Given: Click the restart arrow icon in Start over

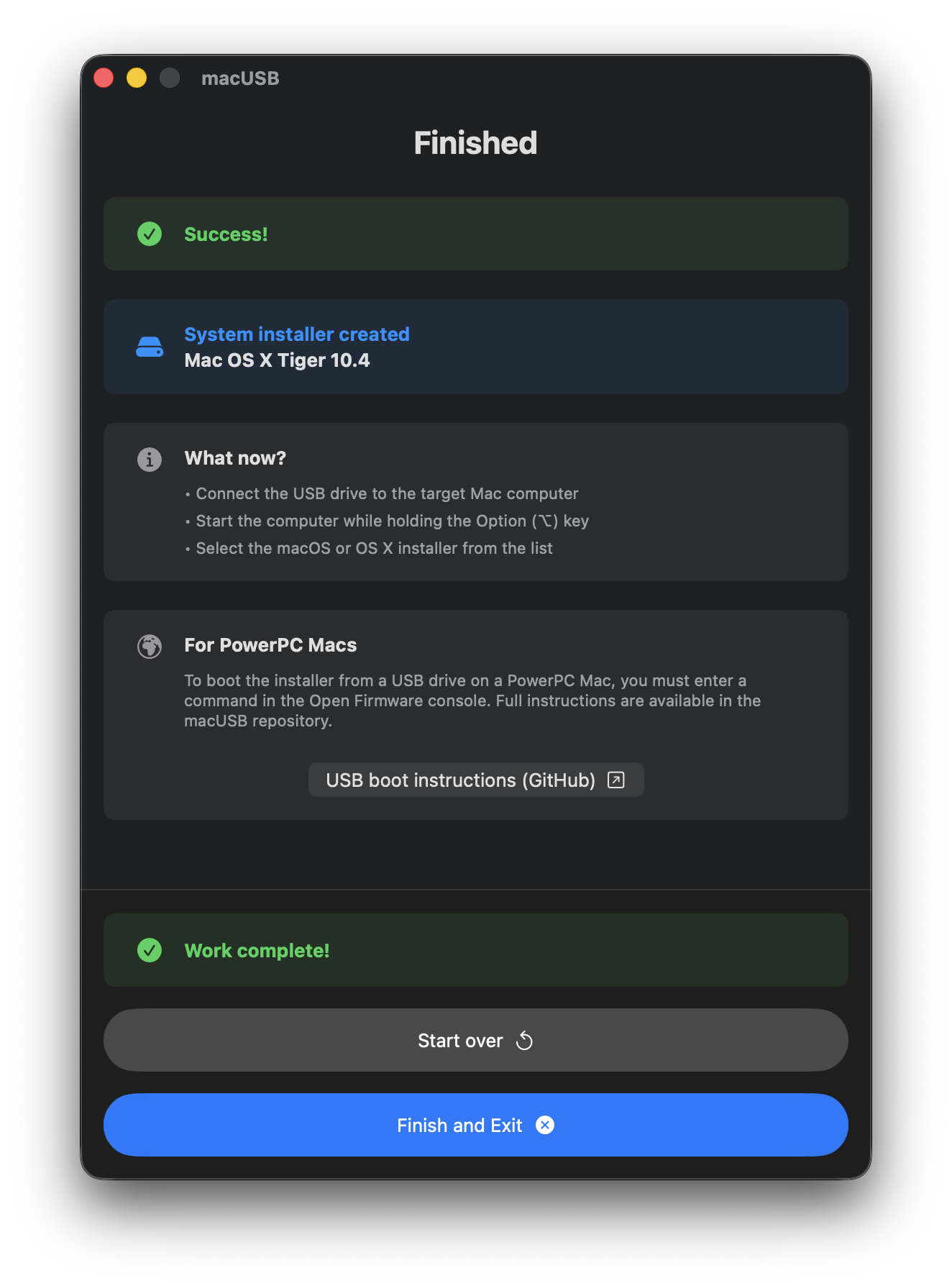Looking at the screenshot, I should (524, 1040).
